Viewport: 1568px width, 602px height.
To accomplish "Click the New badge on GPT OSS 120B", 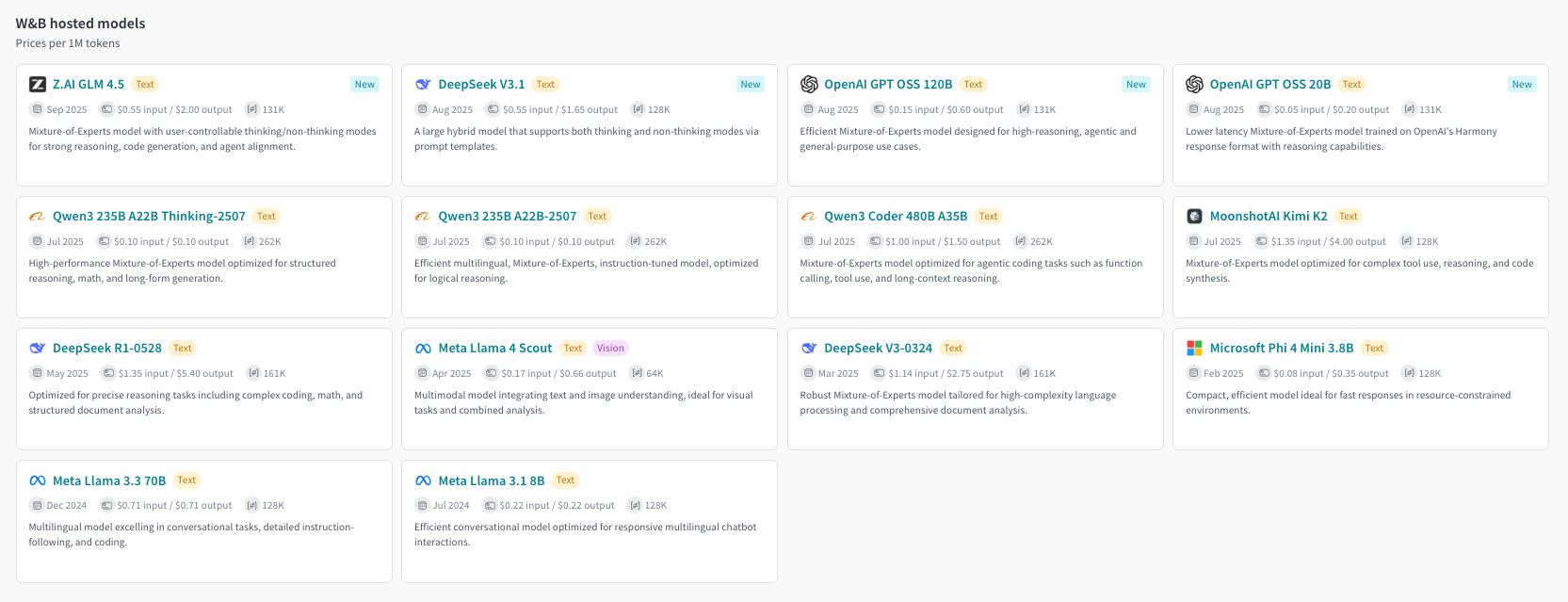I will point(1136,84).
